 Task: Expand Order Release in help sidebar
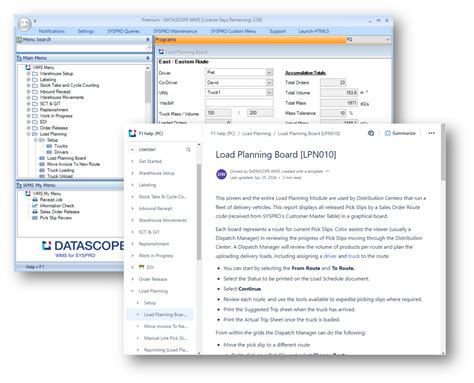pos(133,279)
